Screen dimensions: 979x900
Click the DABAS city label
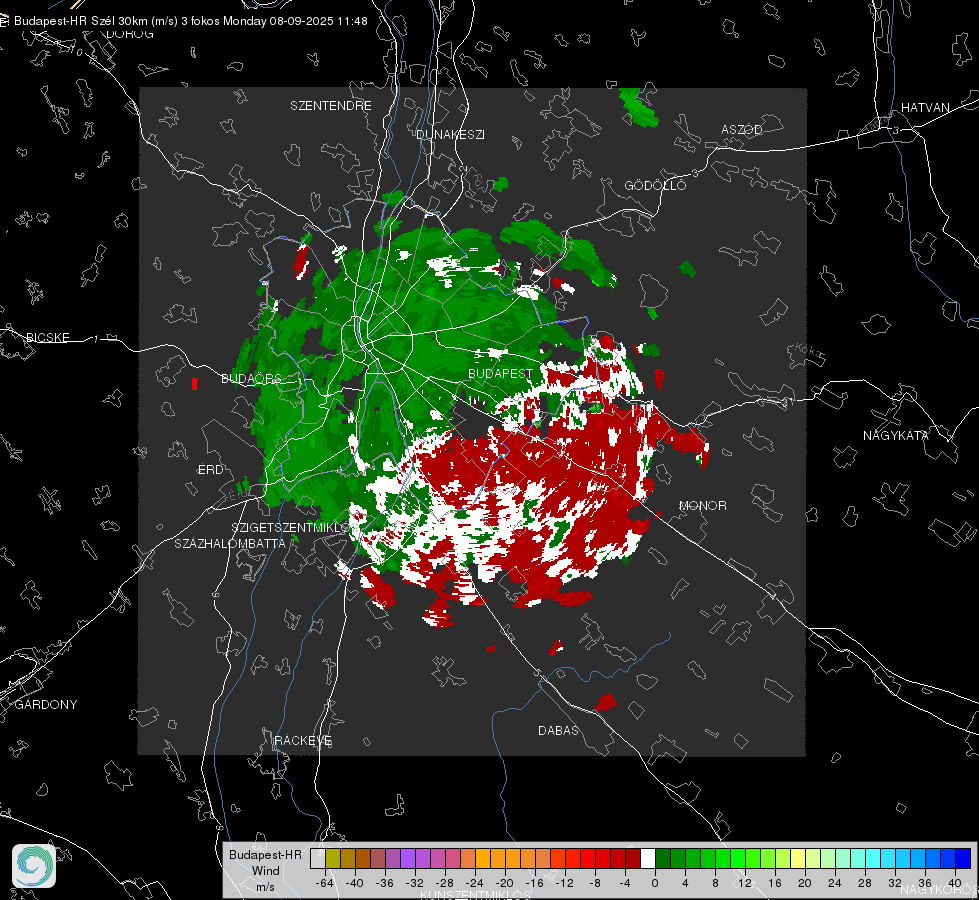(559, 730)
